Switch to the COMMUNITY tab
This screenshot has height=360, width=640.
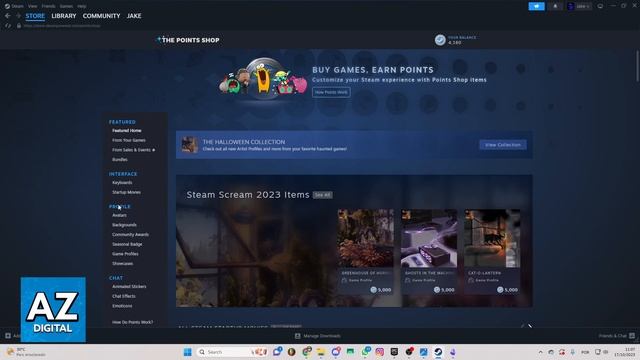click(101, 16)
